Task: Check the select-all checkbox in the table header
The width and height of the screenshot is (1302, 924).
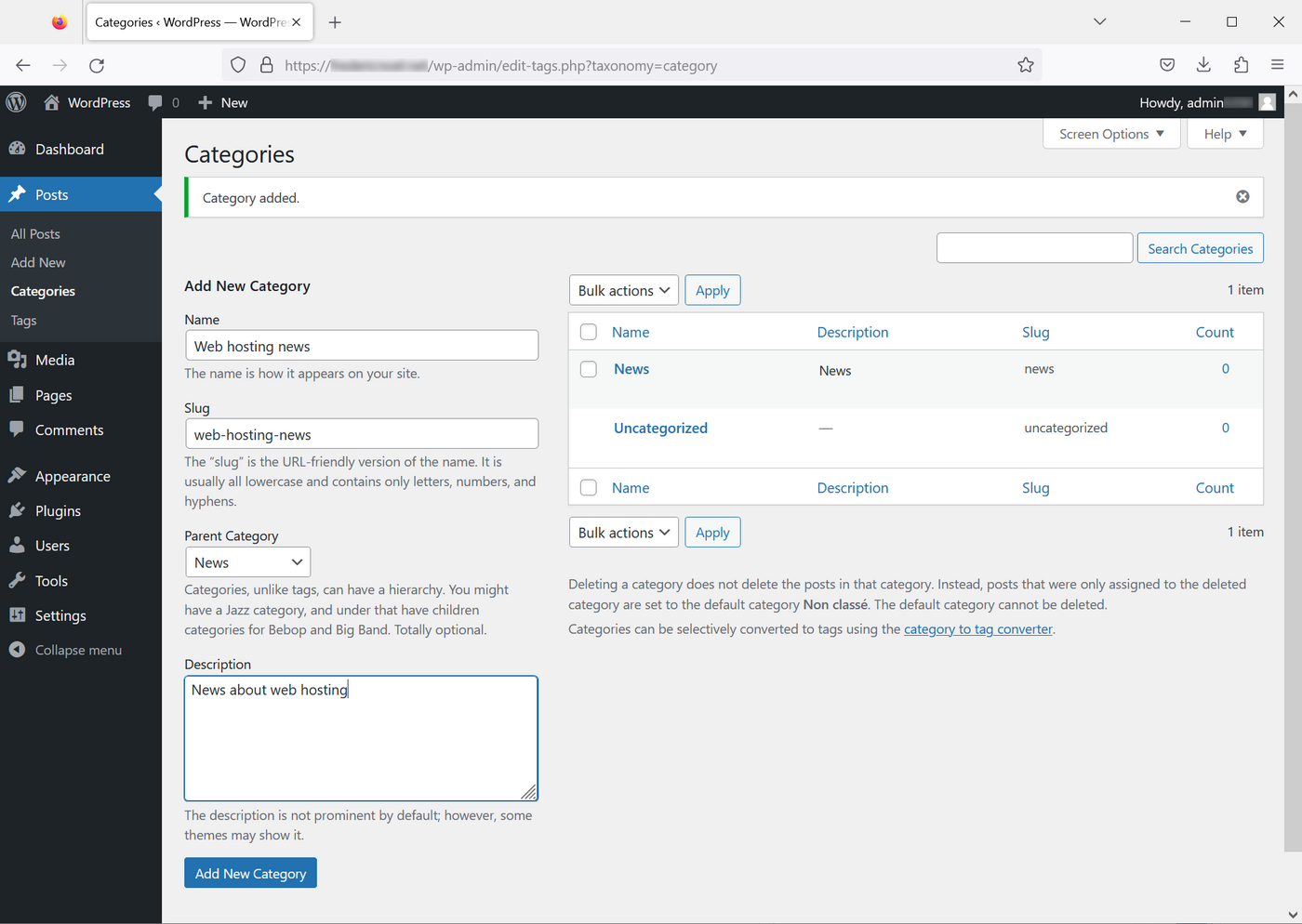Action: coord(588,332)
